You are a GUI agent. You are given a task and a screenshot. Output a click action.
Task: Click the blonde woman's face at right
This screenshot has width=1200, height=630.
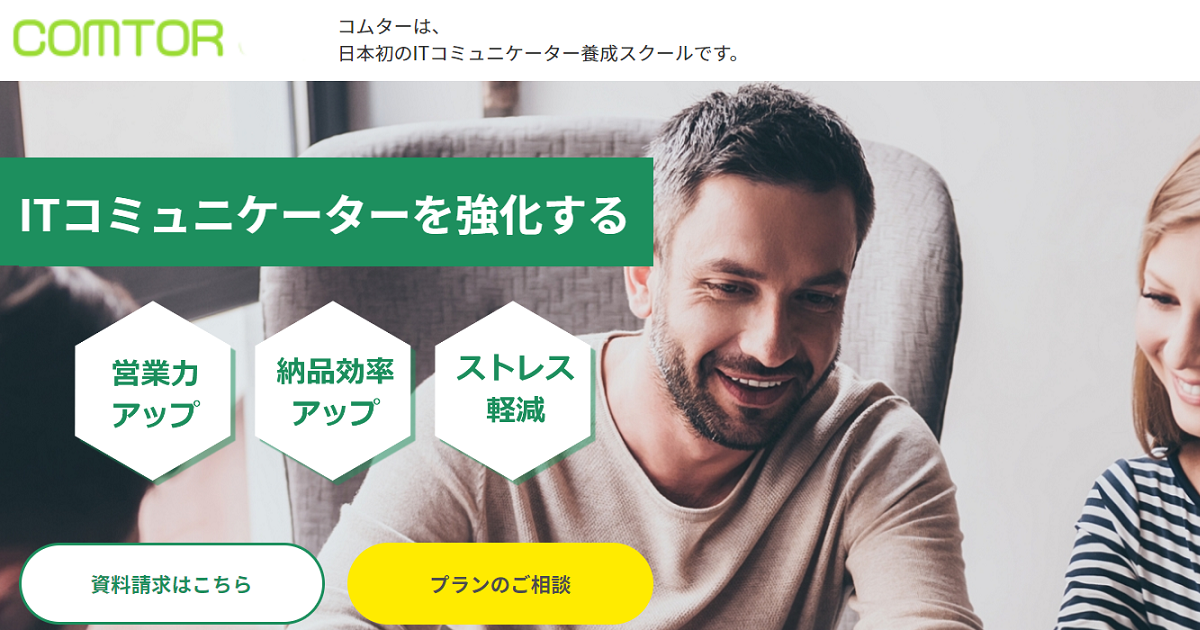(x=1175, y=320)
